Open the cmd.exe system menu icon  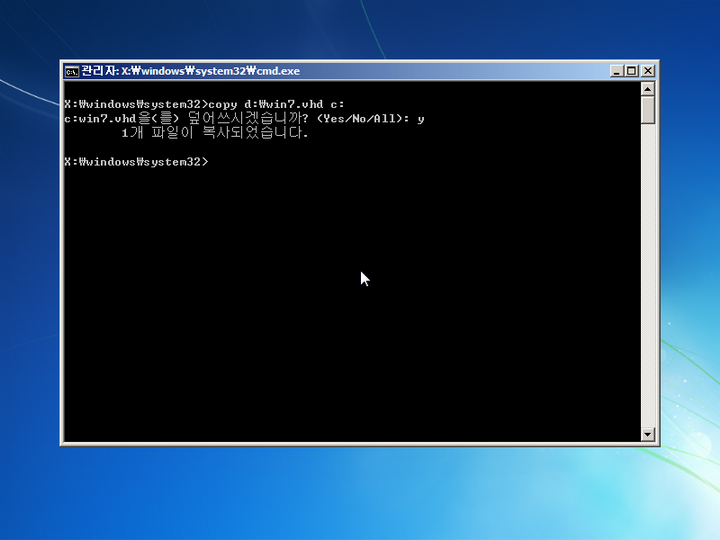(71, 71)
